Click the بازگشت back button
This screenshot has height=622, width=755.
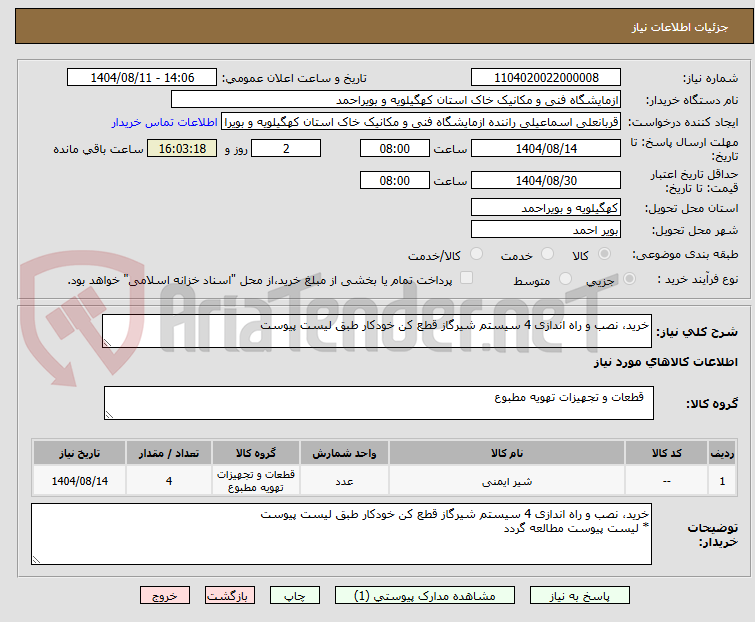(229, 596)
